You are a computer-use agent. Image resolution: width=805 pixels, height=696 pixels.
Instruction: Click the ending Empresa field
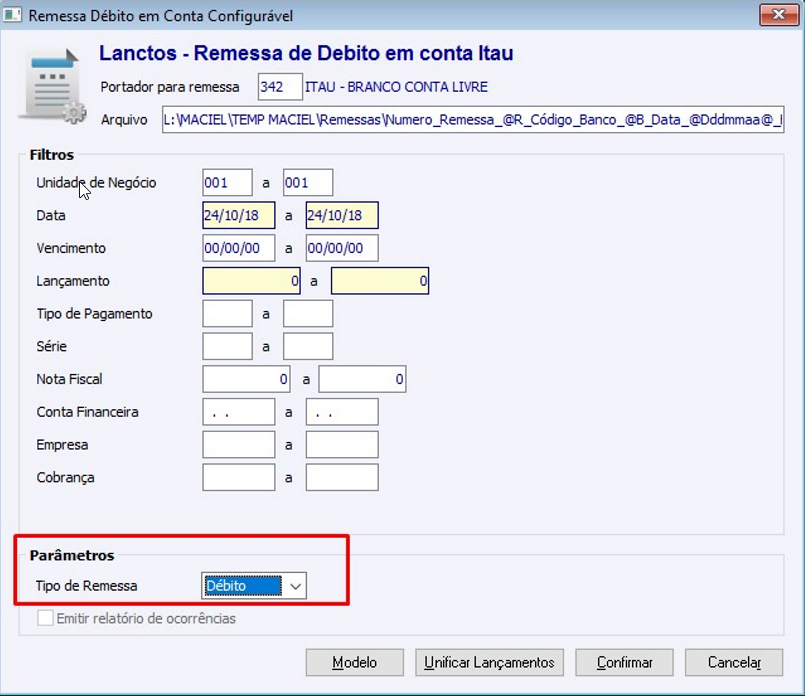coord(342,444)
